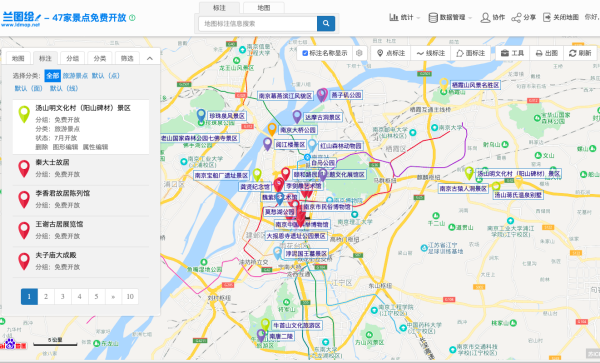The width and height of the screenshot is (600, 363).
Task: Click the 汤山蒋氏温泉别墅 map label
Action: 518,195
